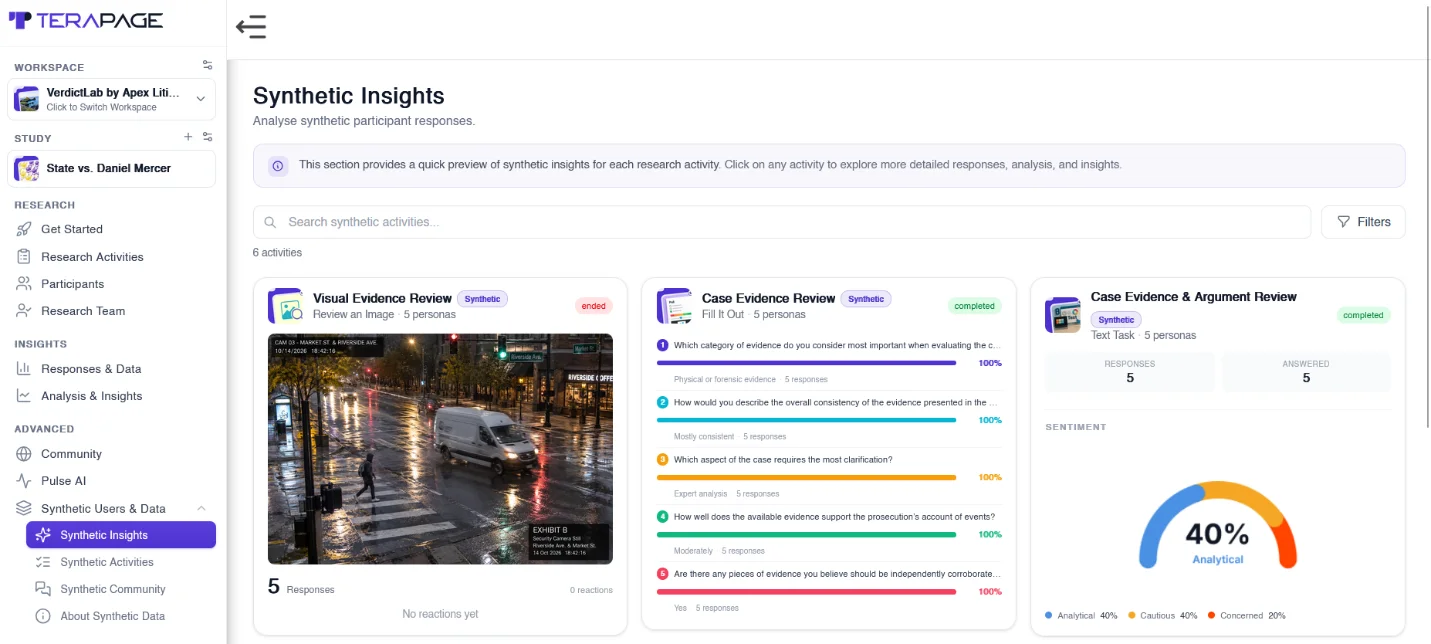Click the Analytical 40% legend entry
Image resolution: width=1431 pixels, height=644 pixels.
[1081, 615]
